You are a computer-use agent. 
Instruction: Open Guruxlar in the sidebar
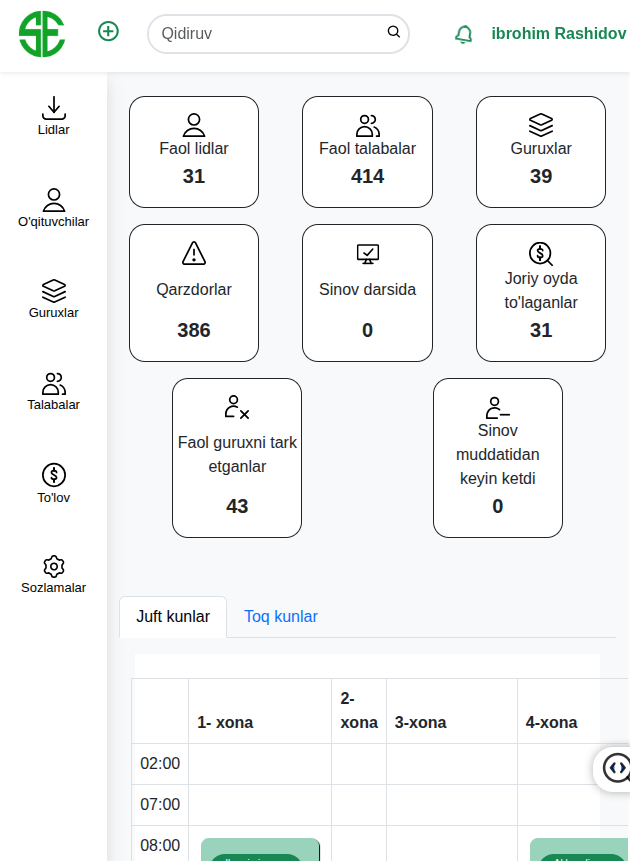click(x=54, y=299)
